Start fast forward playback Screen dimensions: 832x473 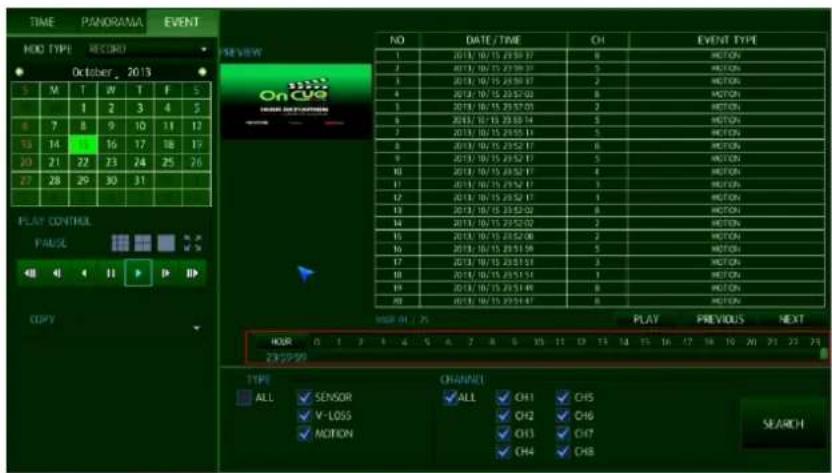[x=192, y=273]
